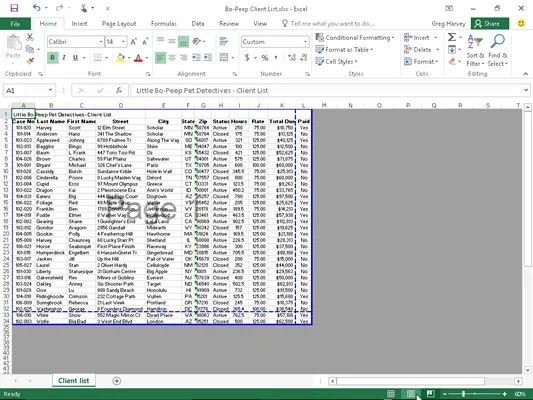This screenshot has height=400, width=533.
Task: Click the Share button
Action: click(x=490, y=24)
